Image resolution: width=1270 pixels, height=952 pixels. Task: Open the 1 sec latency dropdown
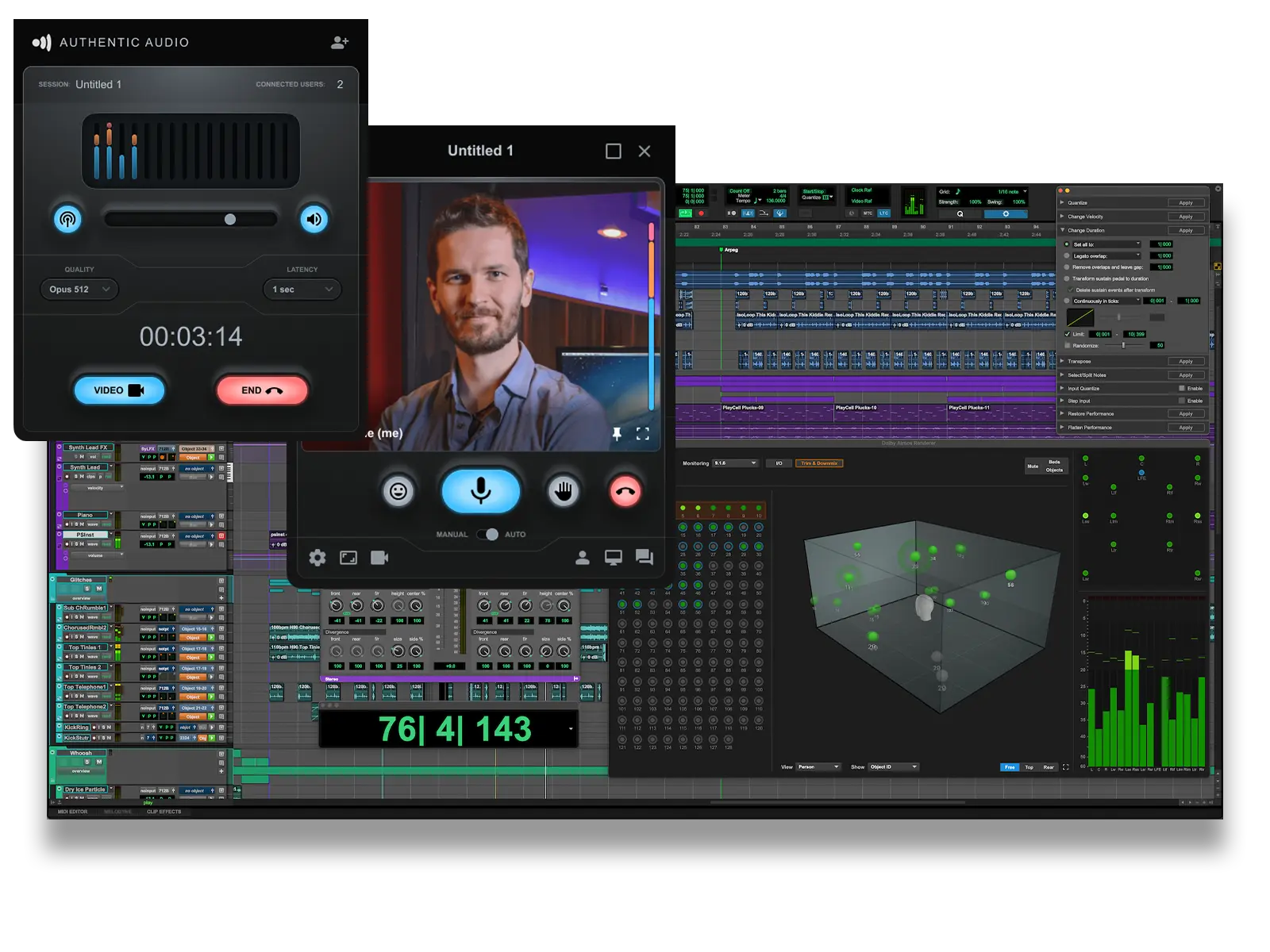click(300, 289)
